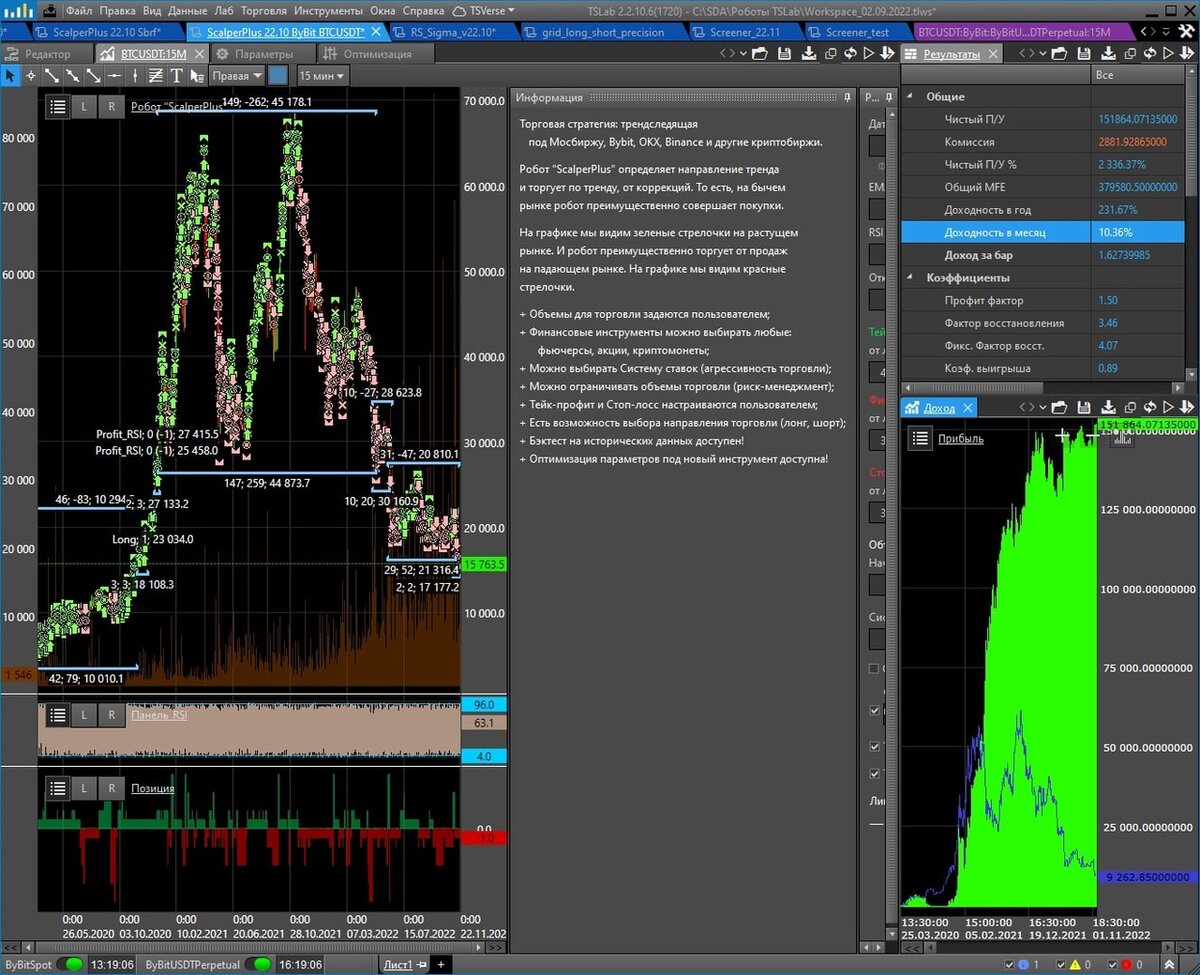This screenshot has width=1200, height=975.
Task: Open the Файл menu
Action: point(79,10)
